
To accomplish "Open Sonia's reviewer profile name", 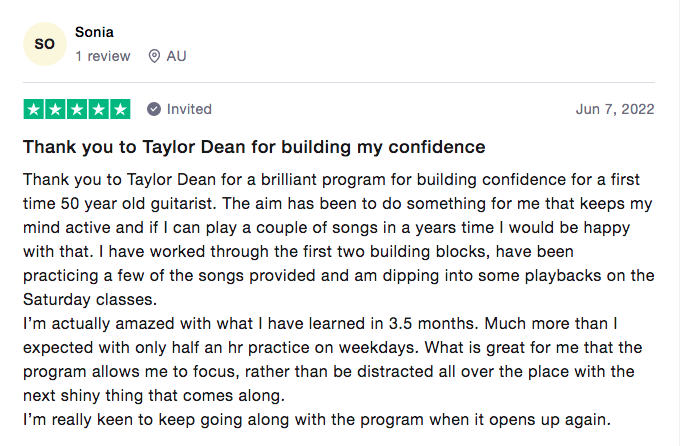I will [x=94, y=32].
